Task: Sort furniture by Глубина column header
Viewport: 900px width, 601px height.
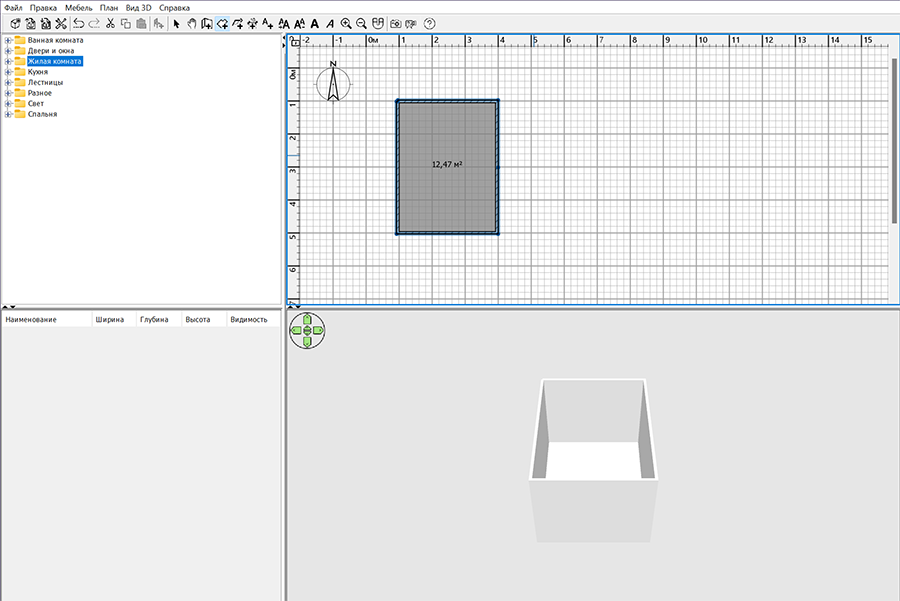Action: [x=159, y=320]
